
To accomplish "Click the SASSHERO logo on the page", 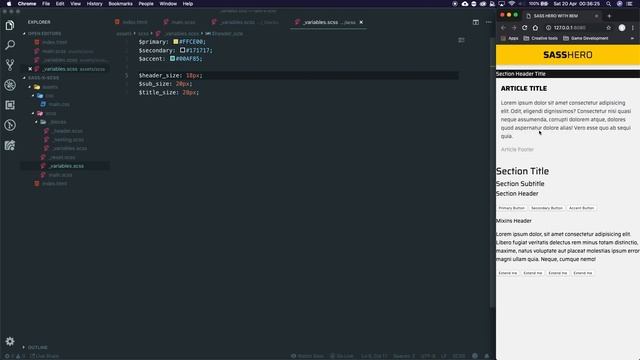I will [x=568, y=55].
